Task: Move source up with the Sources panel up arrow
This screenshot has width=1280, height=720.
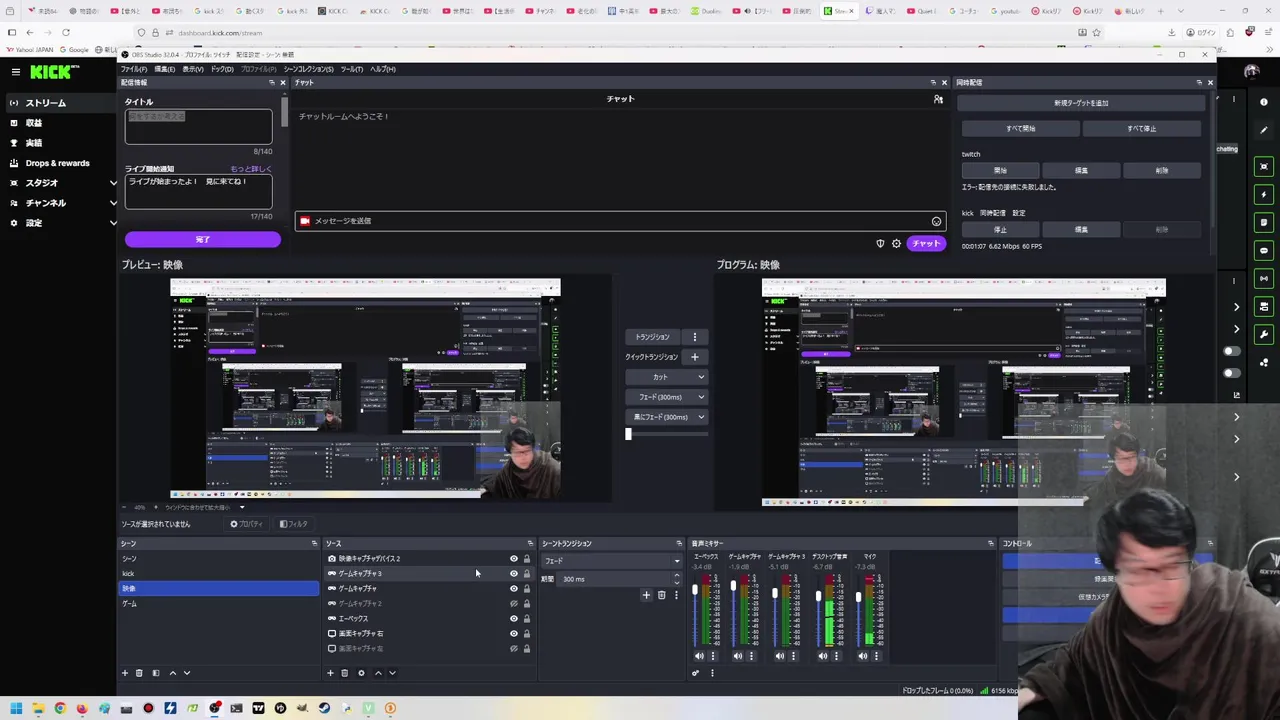Action: coord(378,673)
